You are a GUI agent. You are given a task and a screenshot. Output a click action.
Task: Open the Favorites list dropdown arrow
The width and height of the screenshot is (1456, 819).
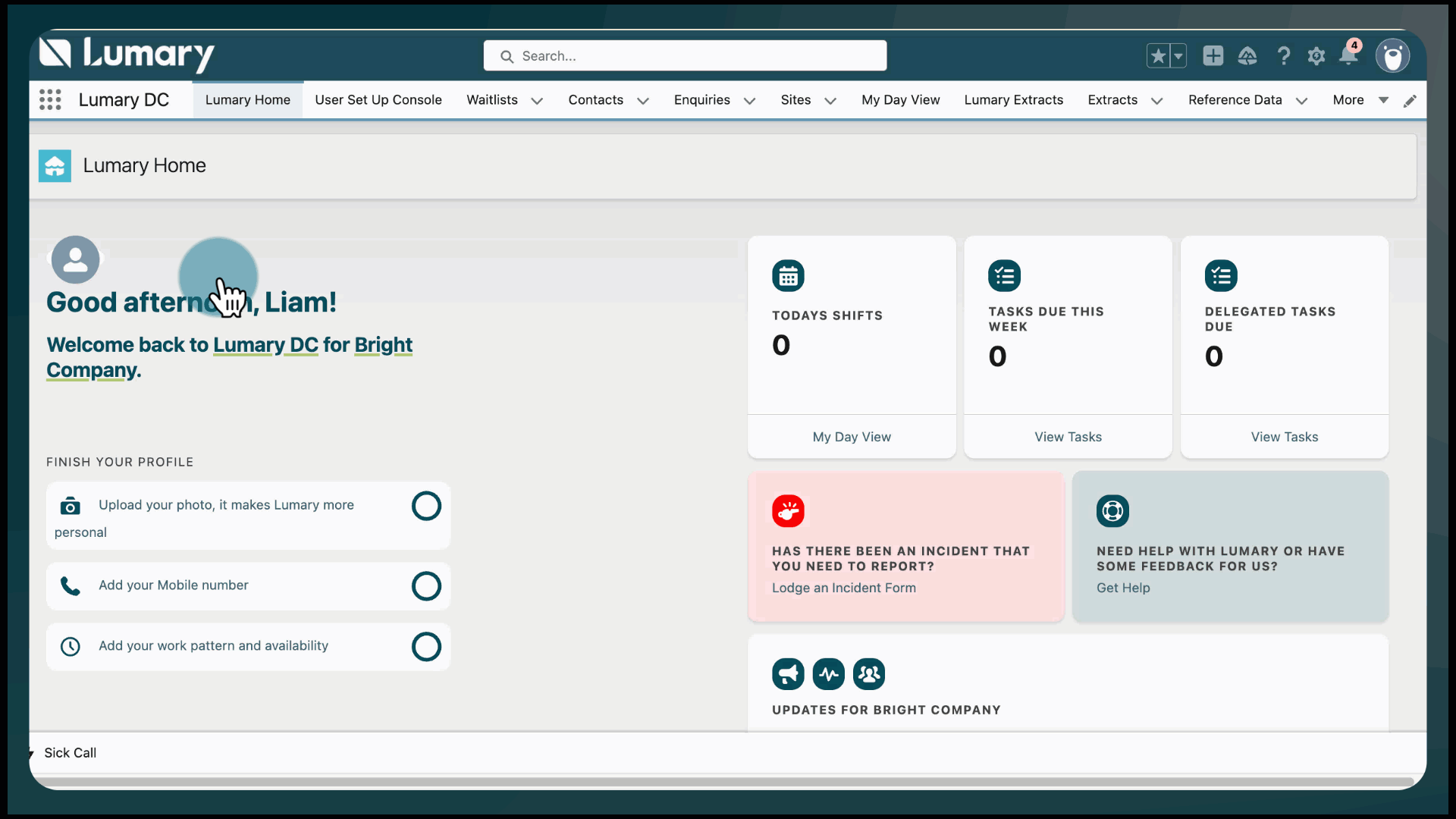[1178, 55]
